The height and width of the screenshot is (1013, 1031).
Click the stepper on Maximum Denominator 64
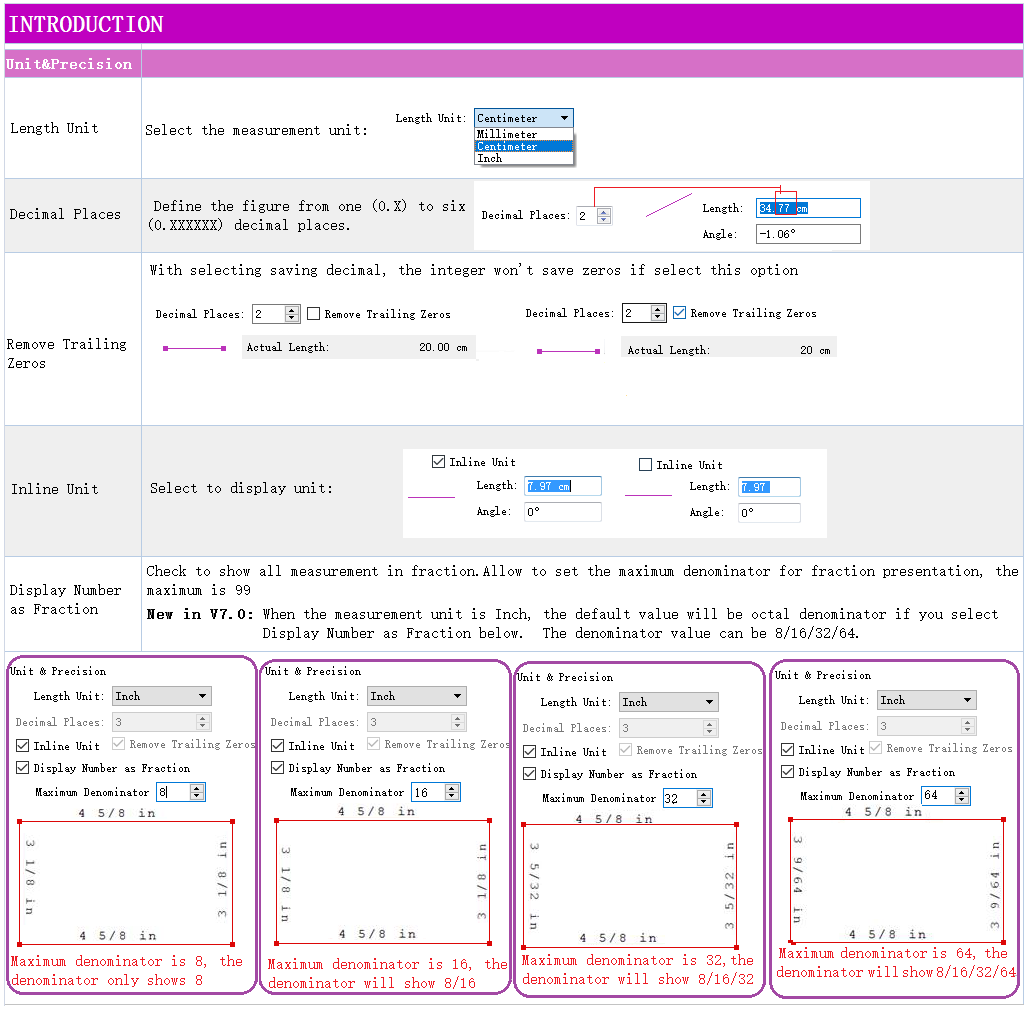pos(962,796)
